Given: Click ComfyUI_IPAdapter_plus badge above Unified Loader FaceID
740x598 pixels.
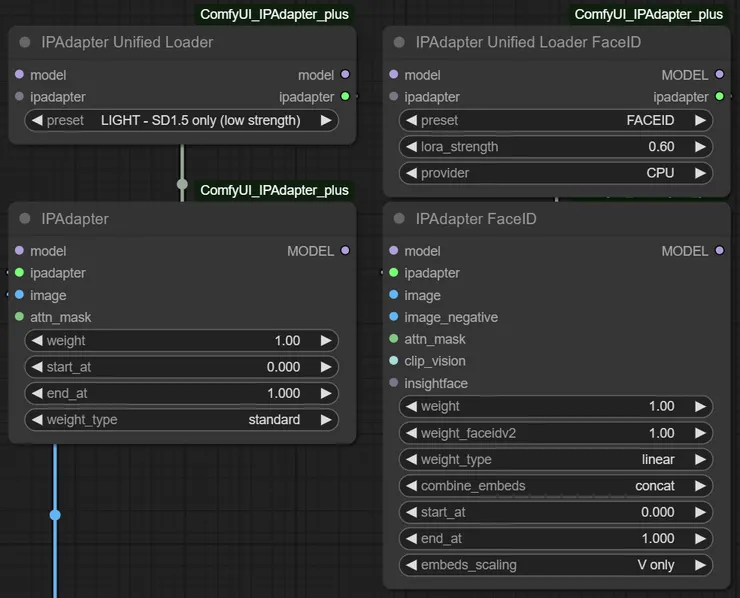Looking at the screenshot, I should [x=648, y=14].
